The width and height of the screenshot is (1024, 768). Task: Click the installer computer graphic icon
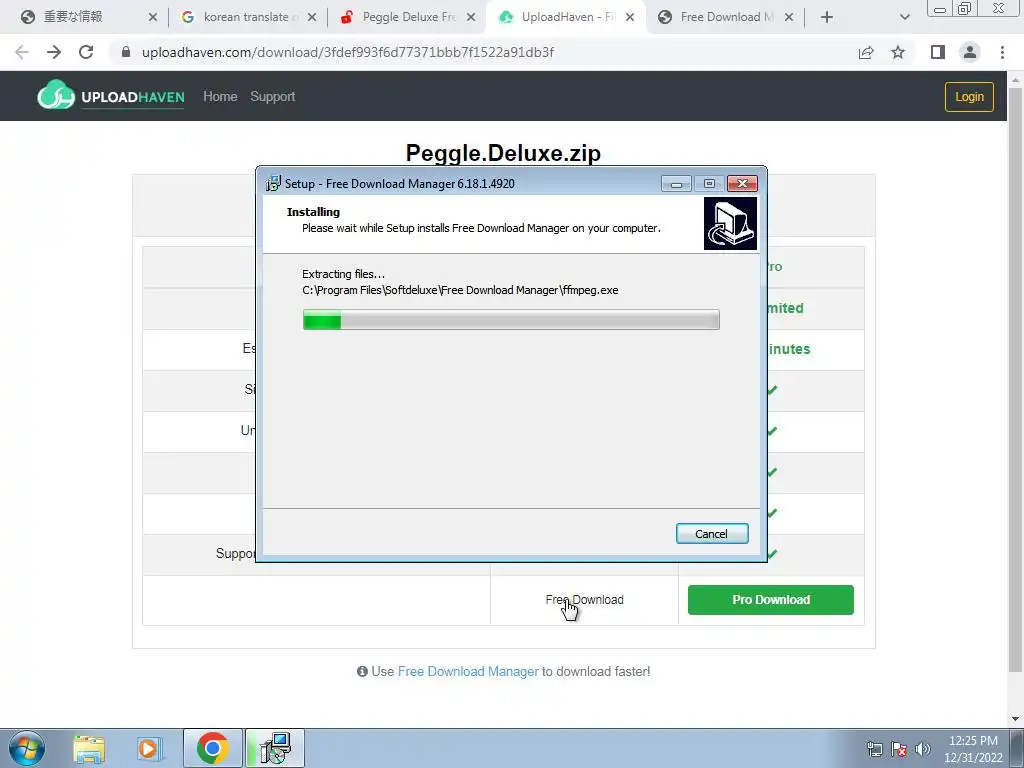tap(730, 223)
